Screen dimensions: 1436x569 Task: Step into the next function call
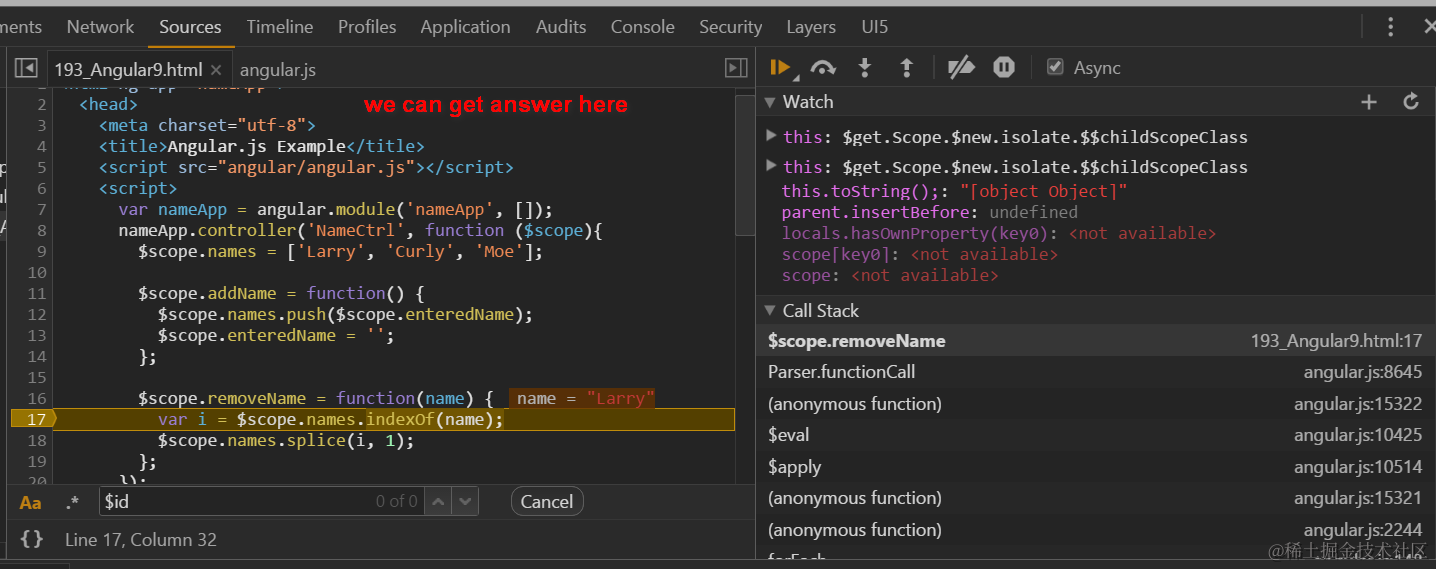pyautogui.click(x=865, y=67)
